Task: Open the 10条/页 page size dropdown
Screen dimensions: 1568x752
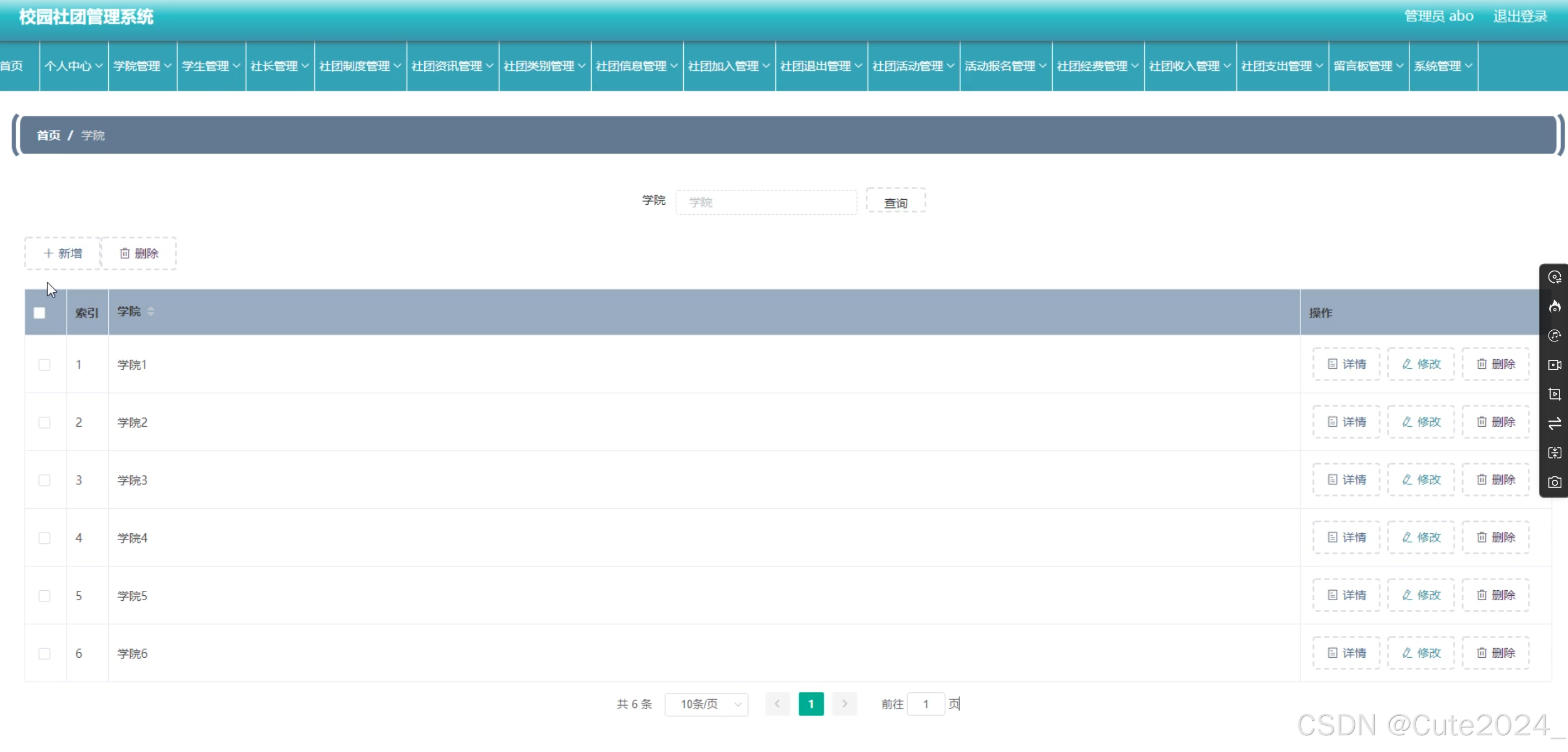Action: [x=707, y=704]
